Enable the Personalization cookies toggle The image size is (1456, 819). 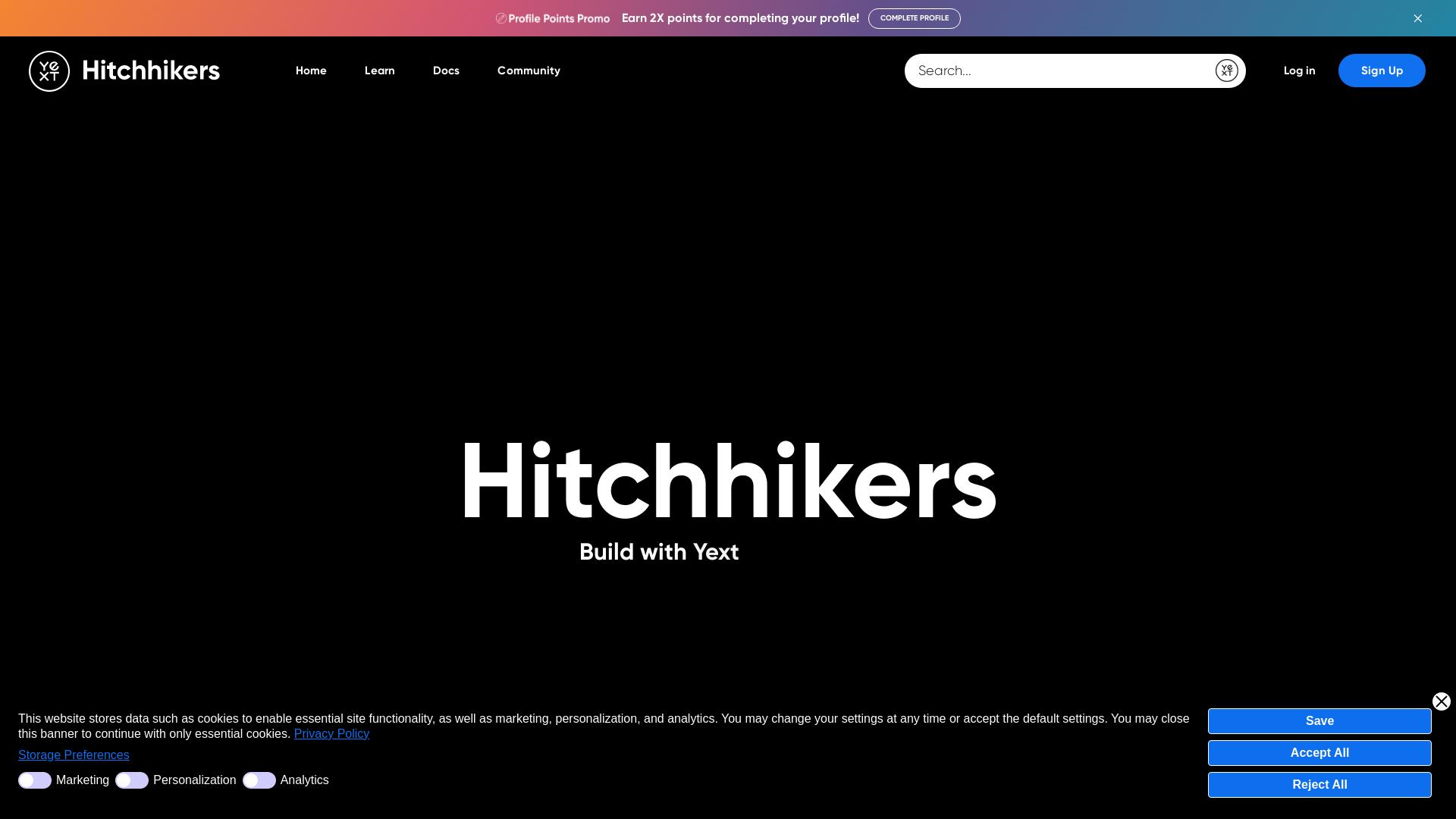point(131,780)
